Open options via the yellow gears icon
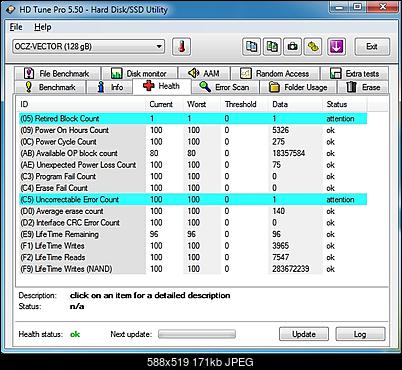The image size is (402, 370). coord(313,46)
